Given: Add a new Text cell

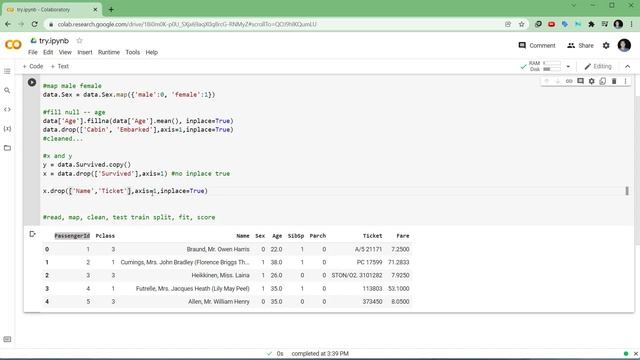Looking at the screenshot, I should point(59,66).
